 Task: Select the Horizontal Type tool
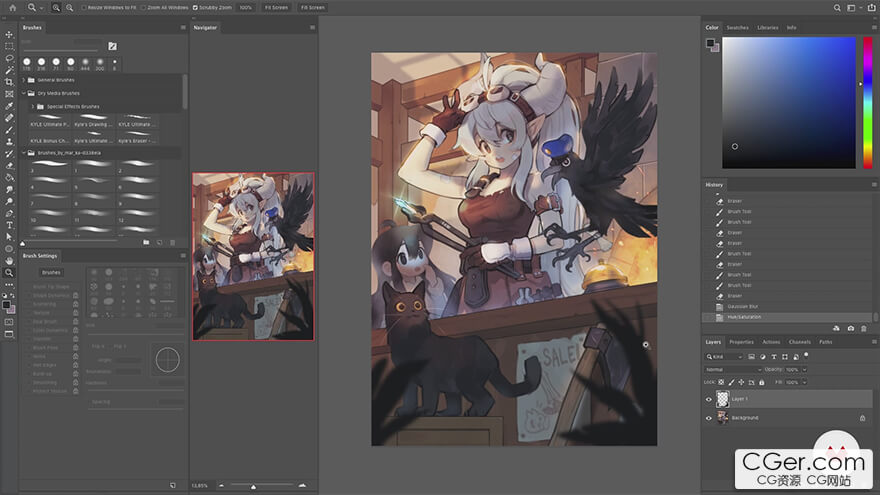pyautogui.click(x=9, y=225)
